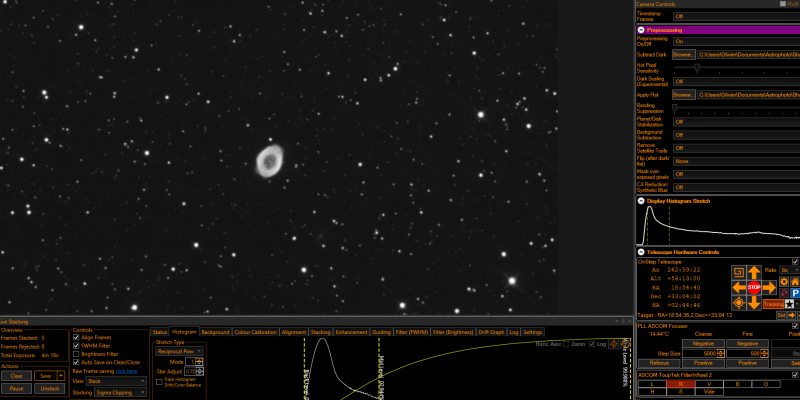
Task: Toggle histogram Log axis checkbox
Action: [592, 344]
